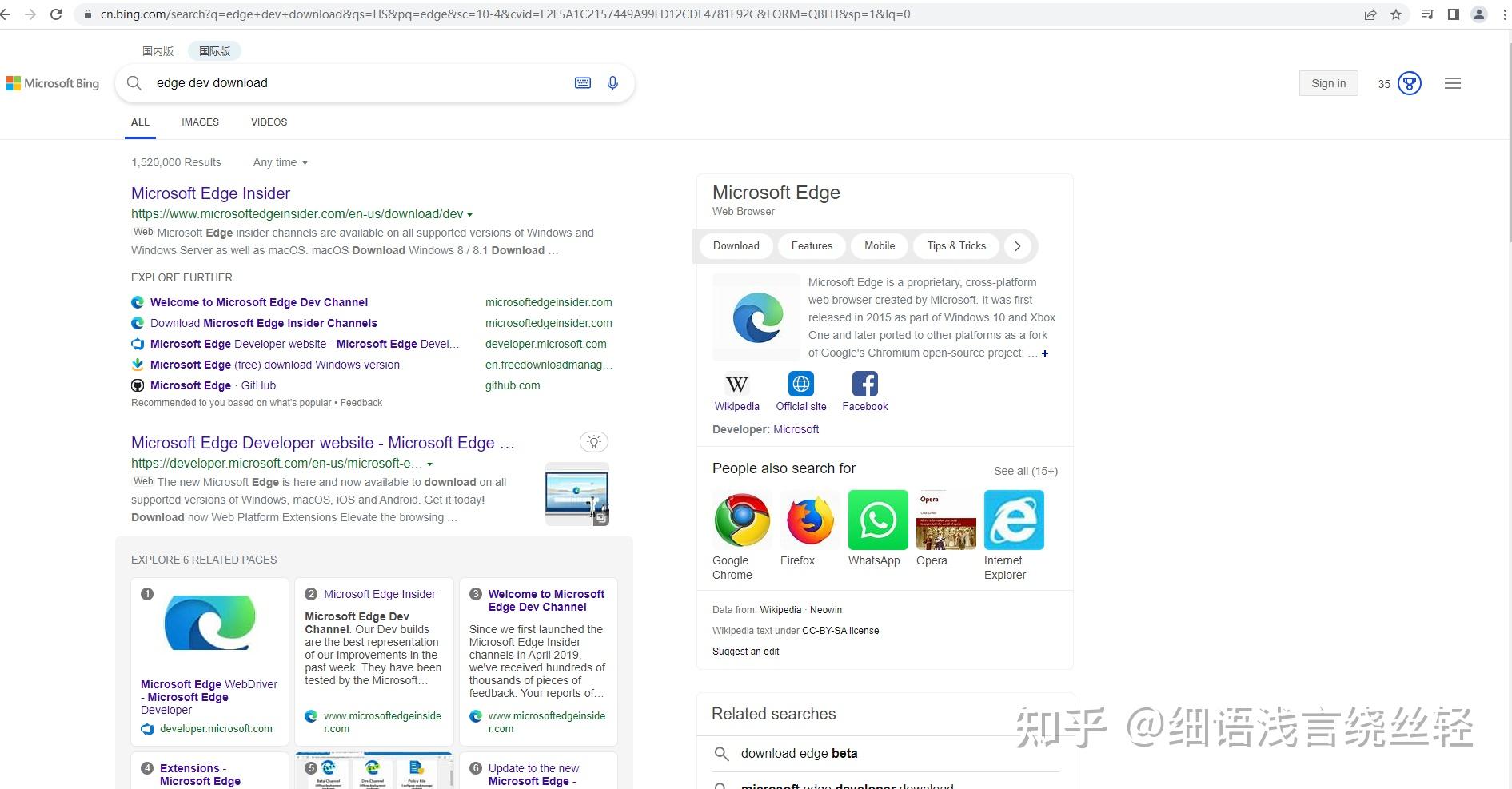The image size is (1512, 789).
Task: Expand the arrow next to microsoftedgeinsider URL
Action: coord(469,214)
